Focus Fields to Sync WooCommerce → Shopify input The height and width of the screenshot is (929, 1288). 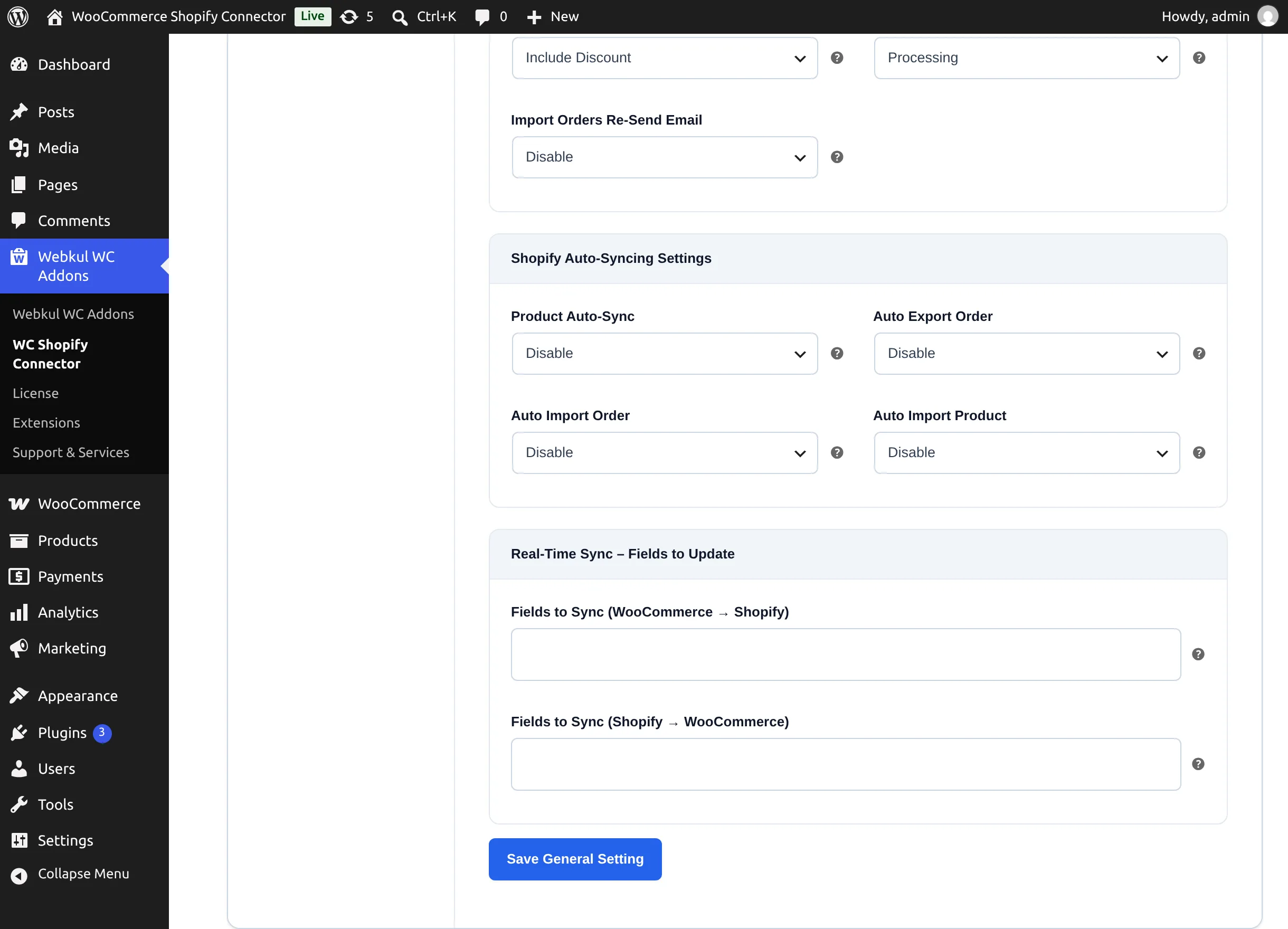pyautogui.click(x=845, y=654)
